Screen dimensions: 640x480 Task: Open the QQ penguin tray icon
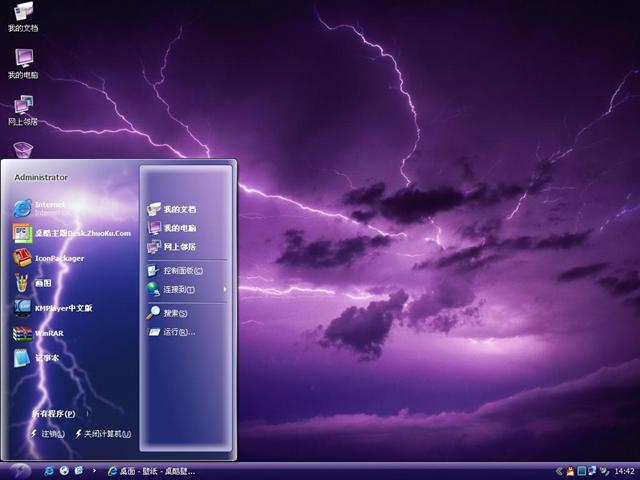[571, 471]
